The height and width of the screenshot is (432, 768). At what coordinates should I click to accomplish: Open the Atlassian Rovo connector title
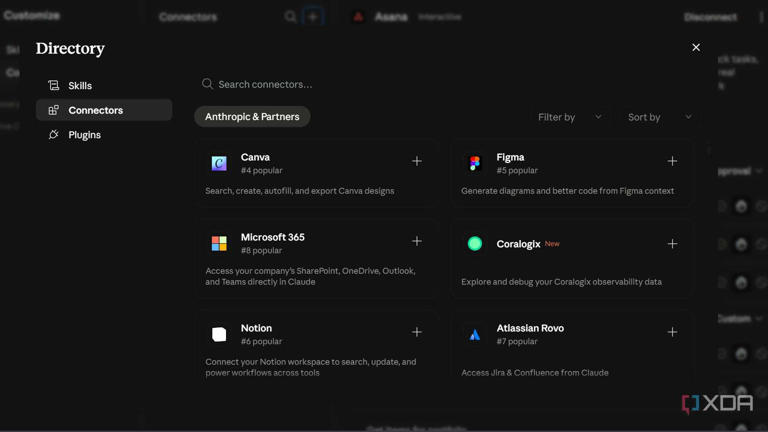(530, 328)
